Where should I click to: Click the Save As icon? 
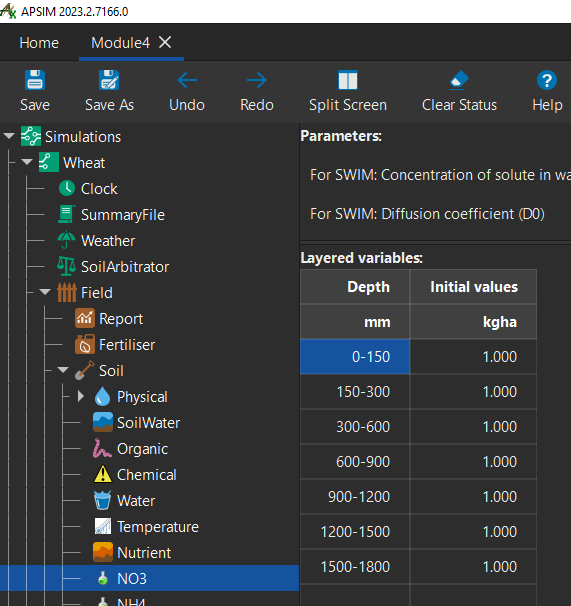pos(109,80)
